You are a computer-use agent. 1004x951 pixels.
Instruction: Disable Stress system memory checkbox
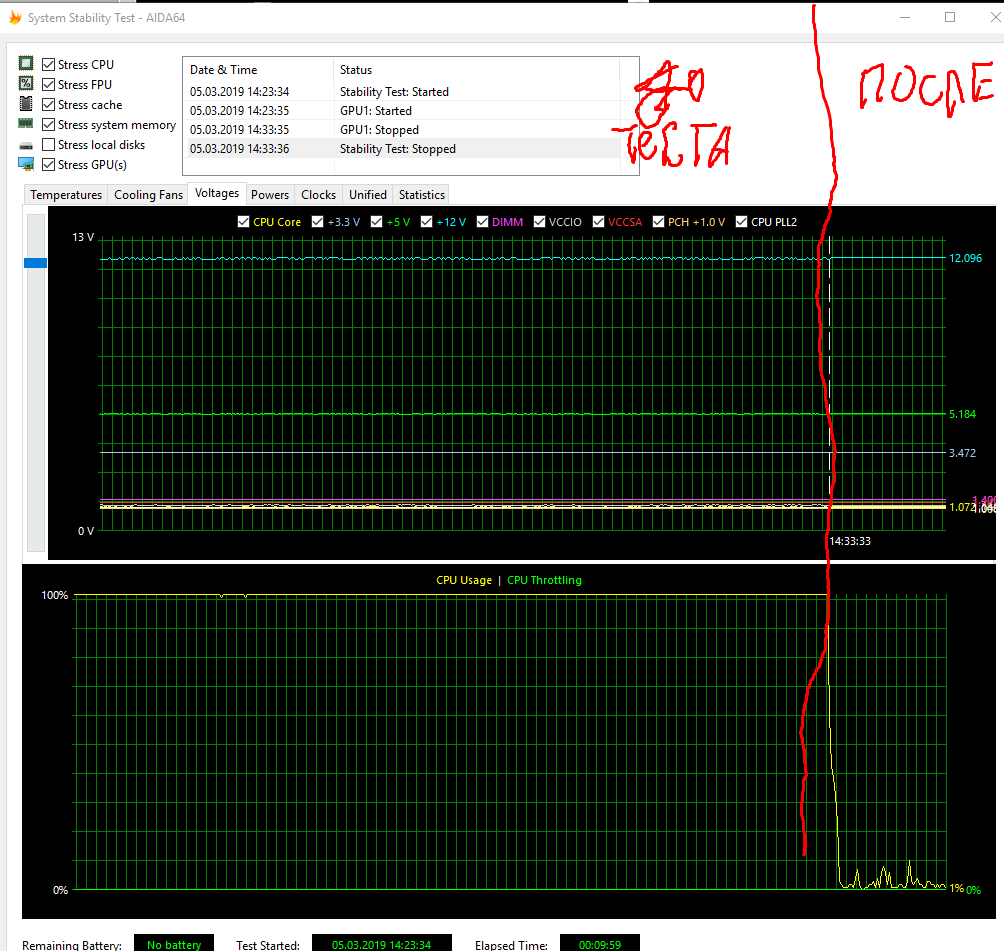coord(48,124)
